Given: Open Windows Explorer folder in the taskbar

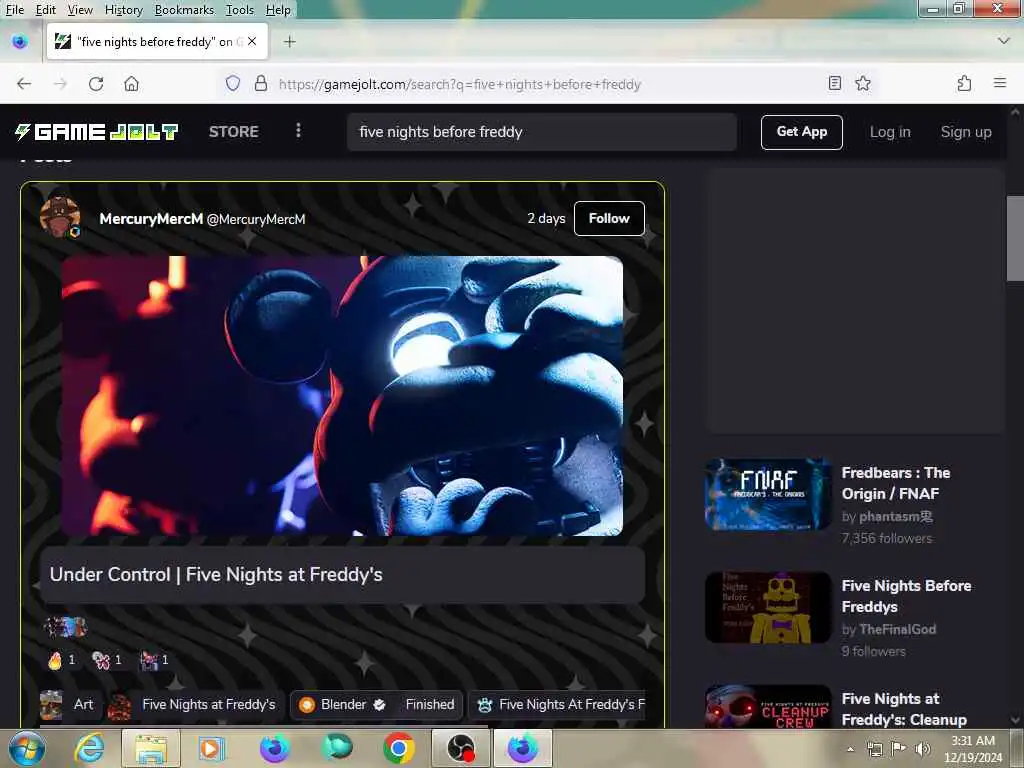Looking at the screenshot, I should (151, 748).
